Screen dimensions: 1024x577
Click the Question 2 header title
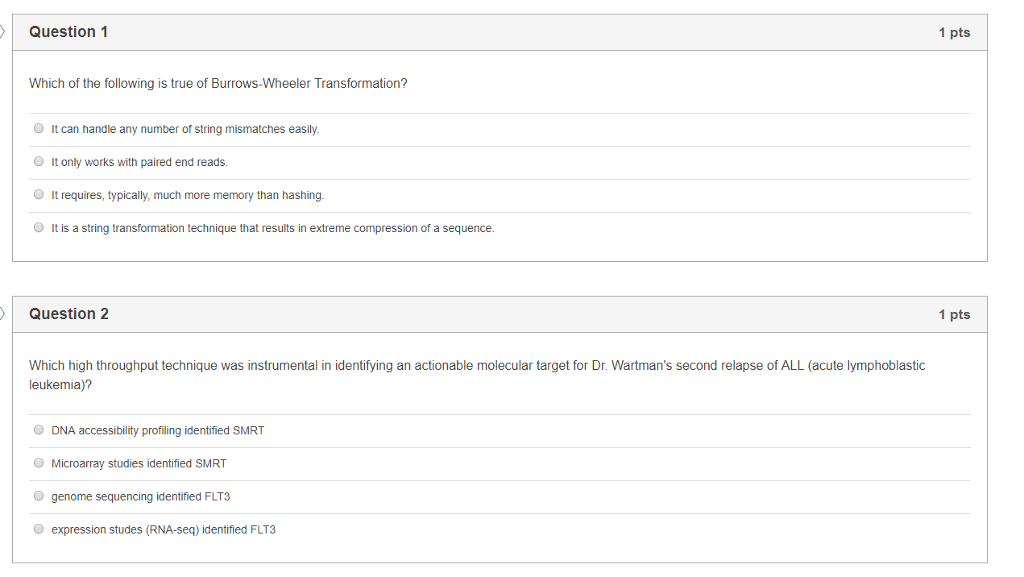[x=69, y=314]
